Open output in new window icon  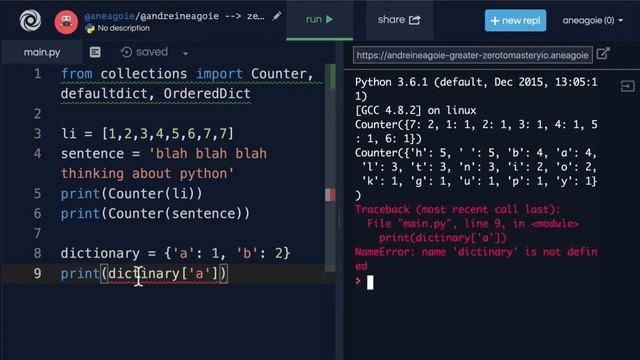pyautogui.click(x=603, y=53)
